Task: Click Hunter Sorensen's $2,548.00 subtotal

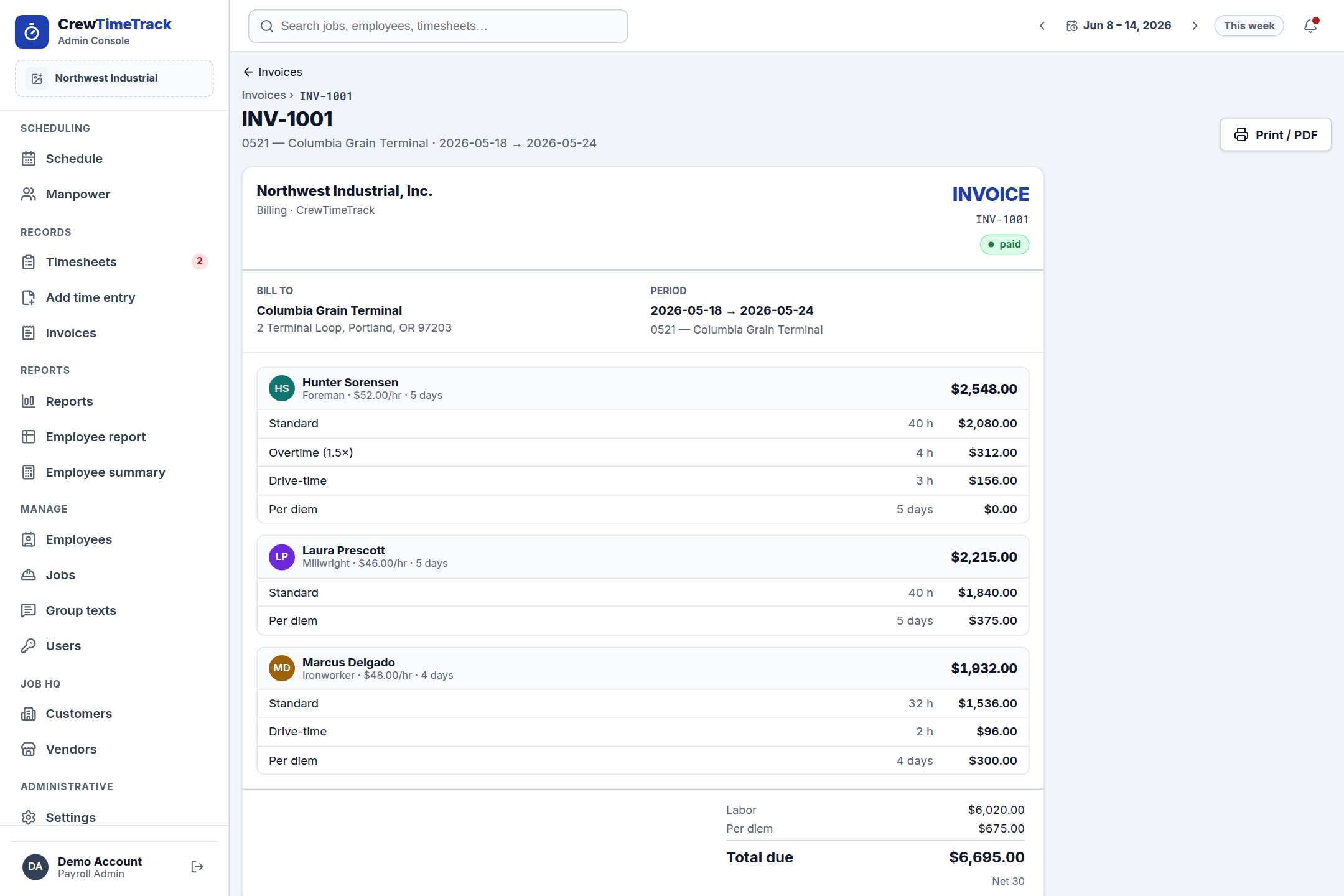Action: click(984, 389)
